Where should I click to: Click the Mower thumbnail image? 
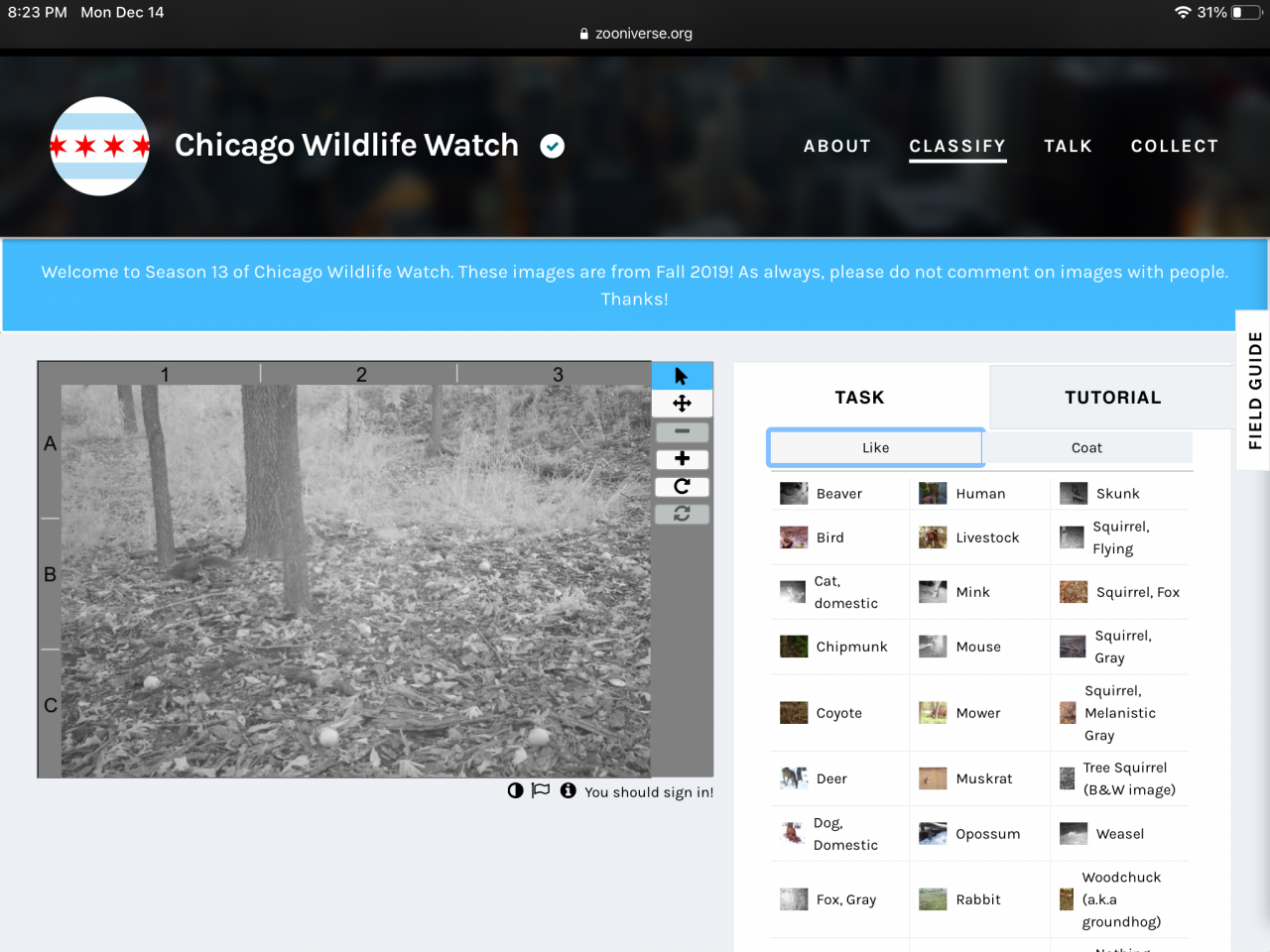[x=933, y=713]
